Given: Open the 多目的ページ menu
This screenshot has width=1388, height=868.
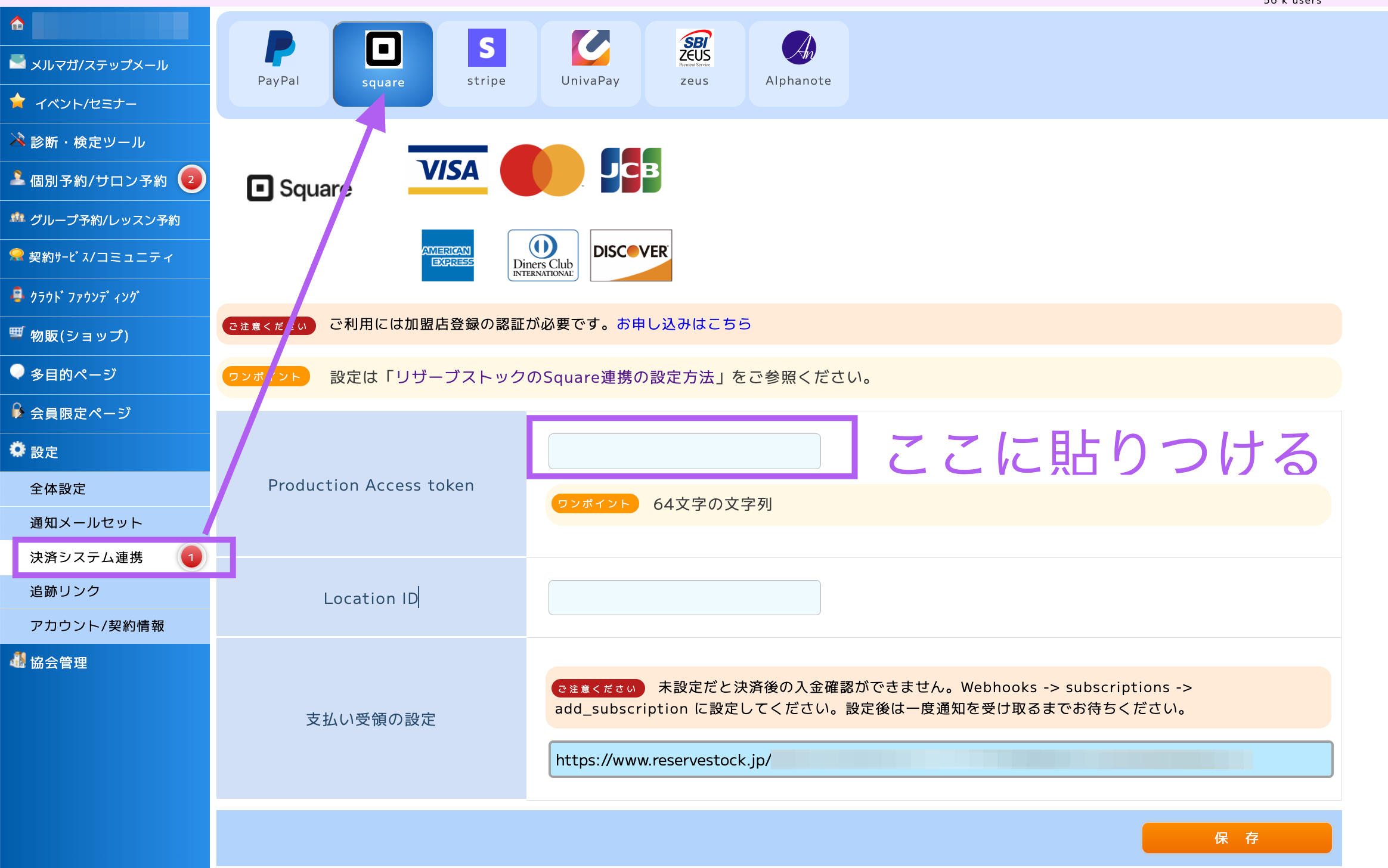Looking at the screenshot, I should pos(105,375).
